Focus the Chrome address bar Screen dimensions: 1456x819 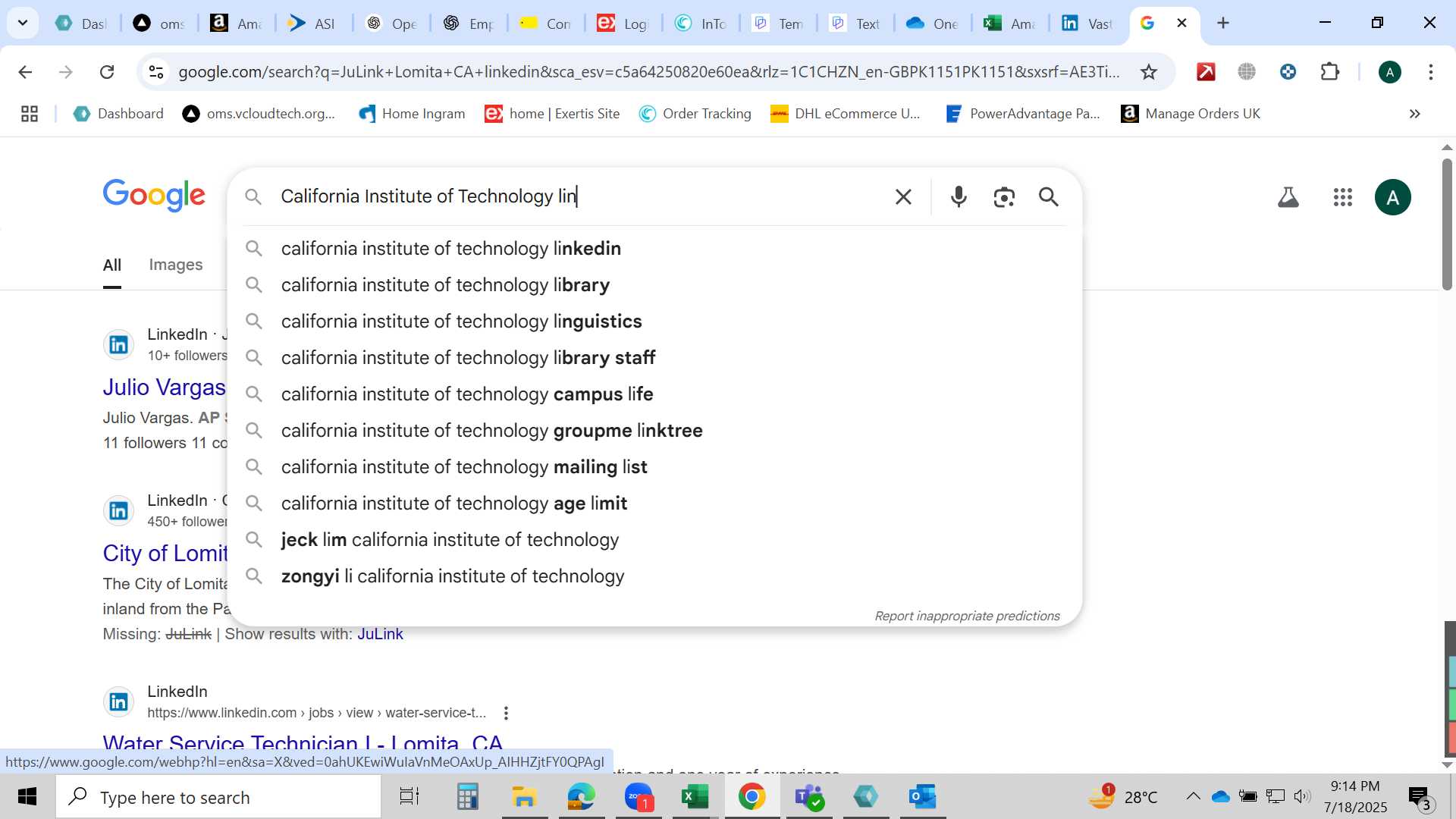pyautogui.click(x=648, y=72)
